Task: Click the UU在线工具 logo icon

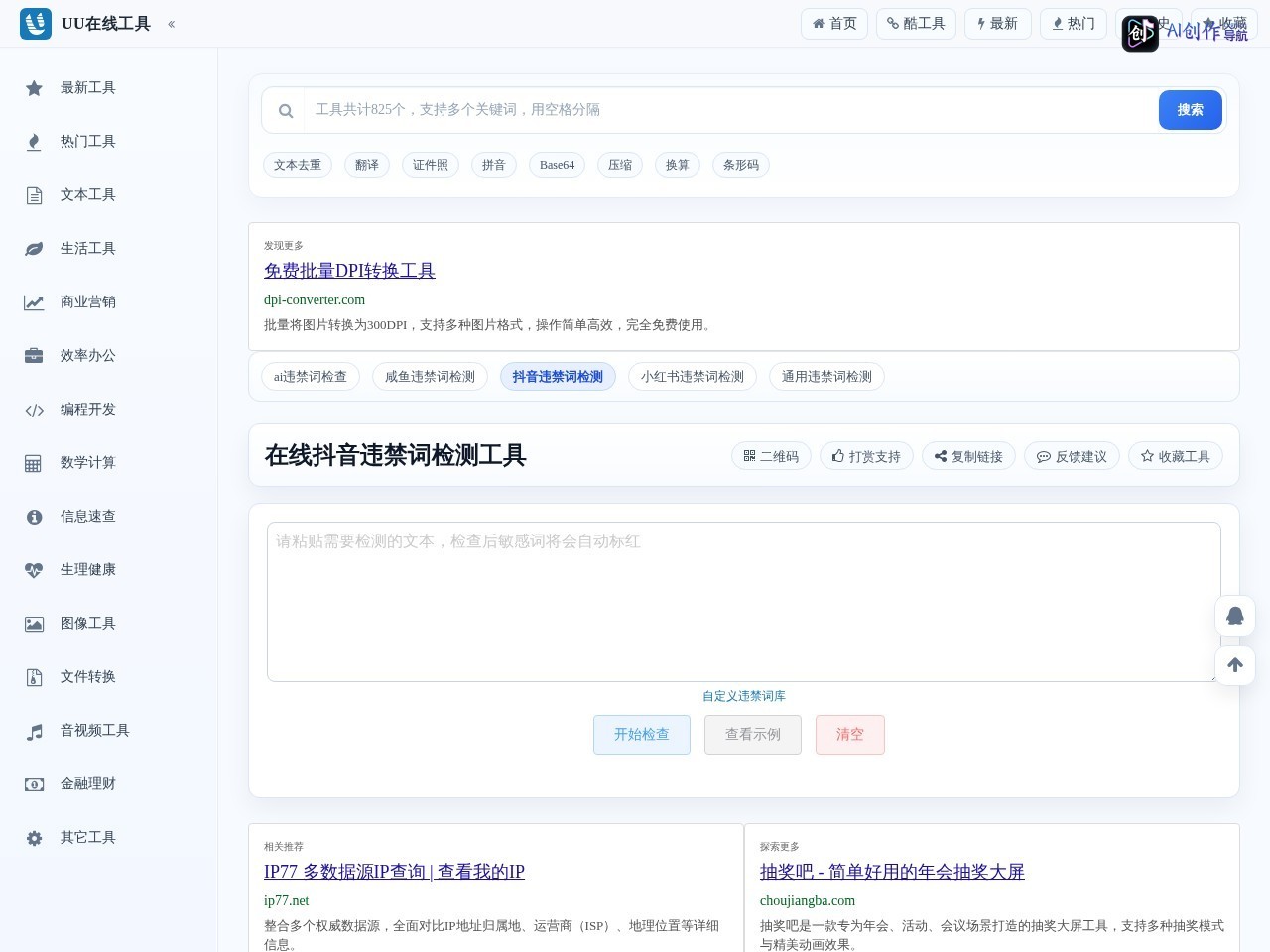Action: pyautogui.click(x=36, y=23)
